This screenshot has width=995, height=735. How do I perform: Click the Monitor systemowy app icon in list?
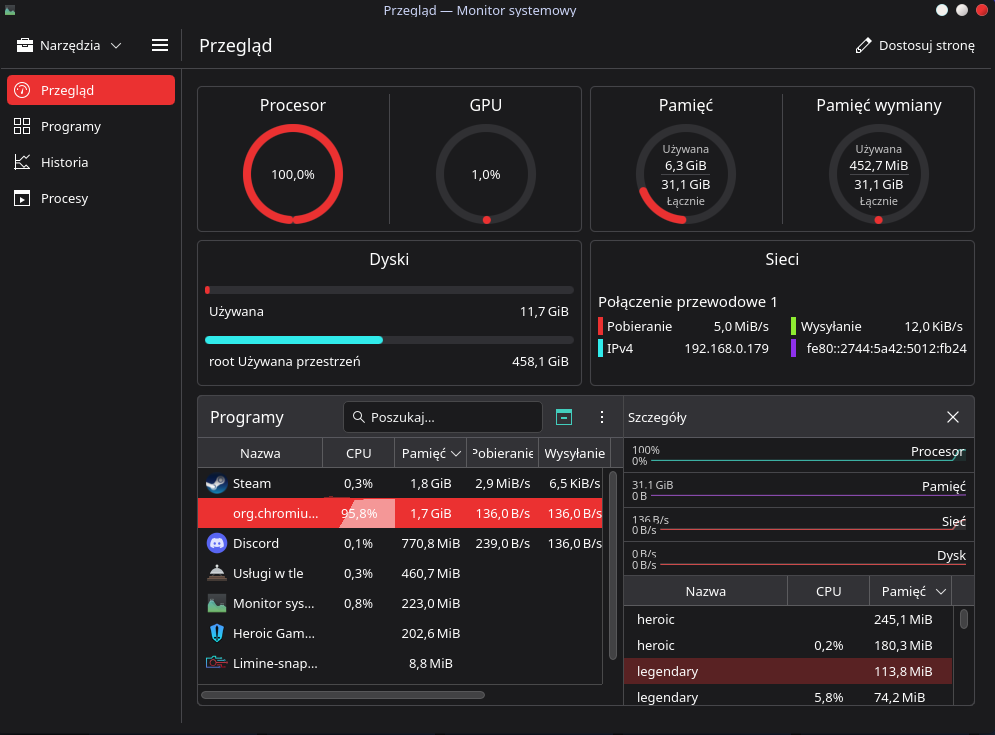[216, 604]
